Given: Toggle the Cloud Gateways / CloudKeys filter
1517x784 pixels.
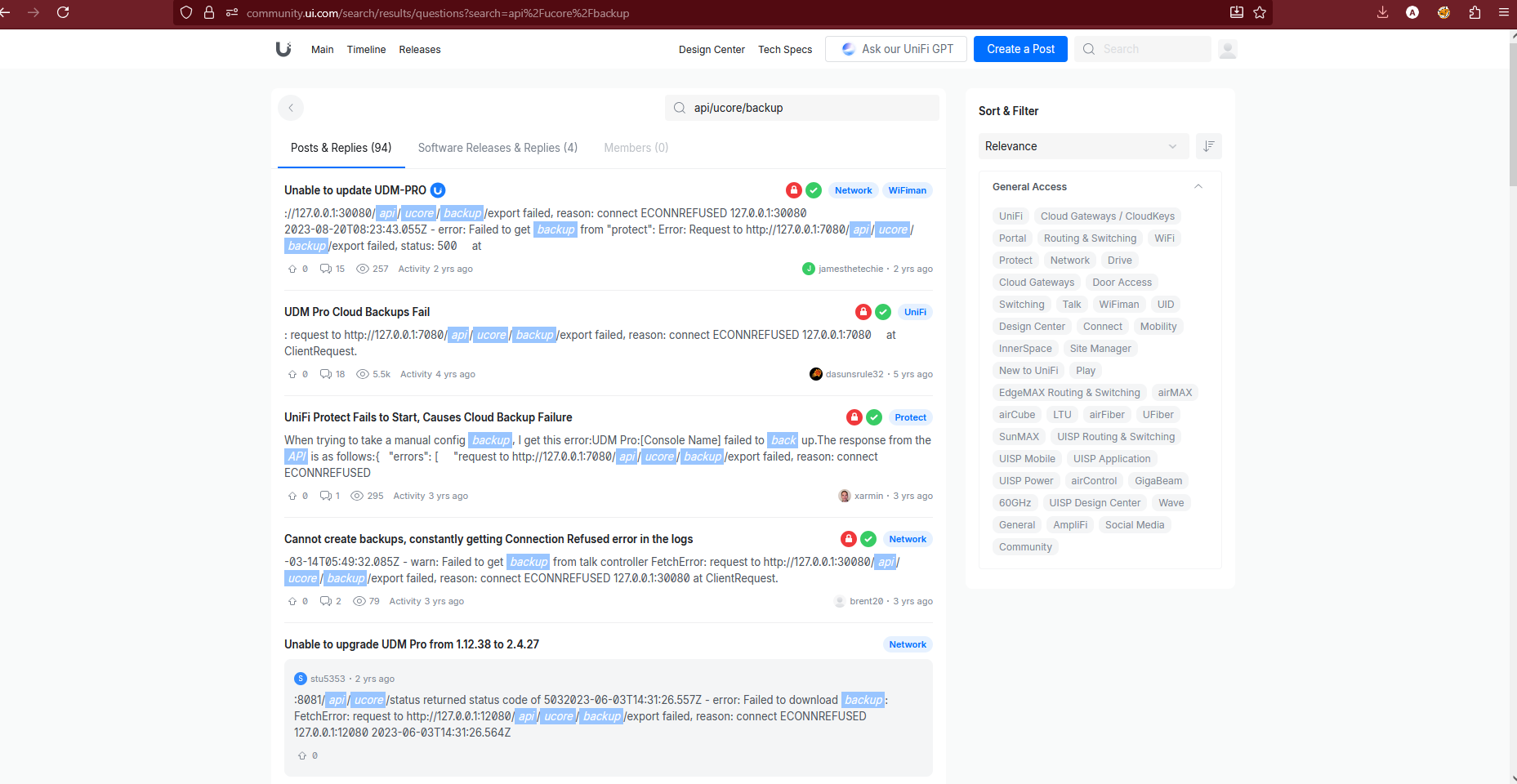Looking at the screenshot, I should [x=1107, y=216].
